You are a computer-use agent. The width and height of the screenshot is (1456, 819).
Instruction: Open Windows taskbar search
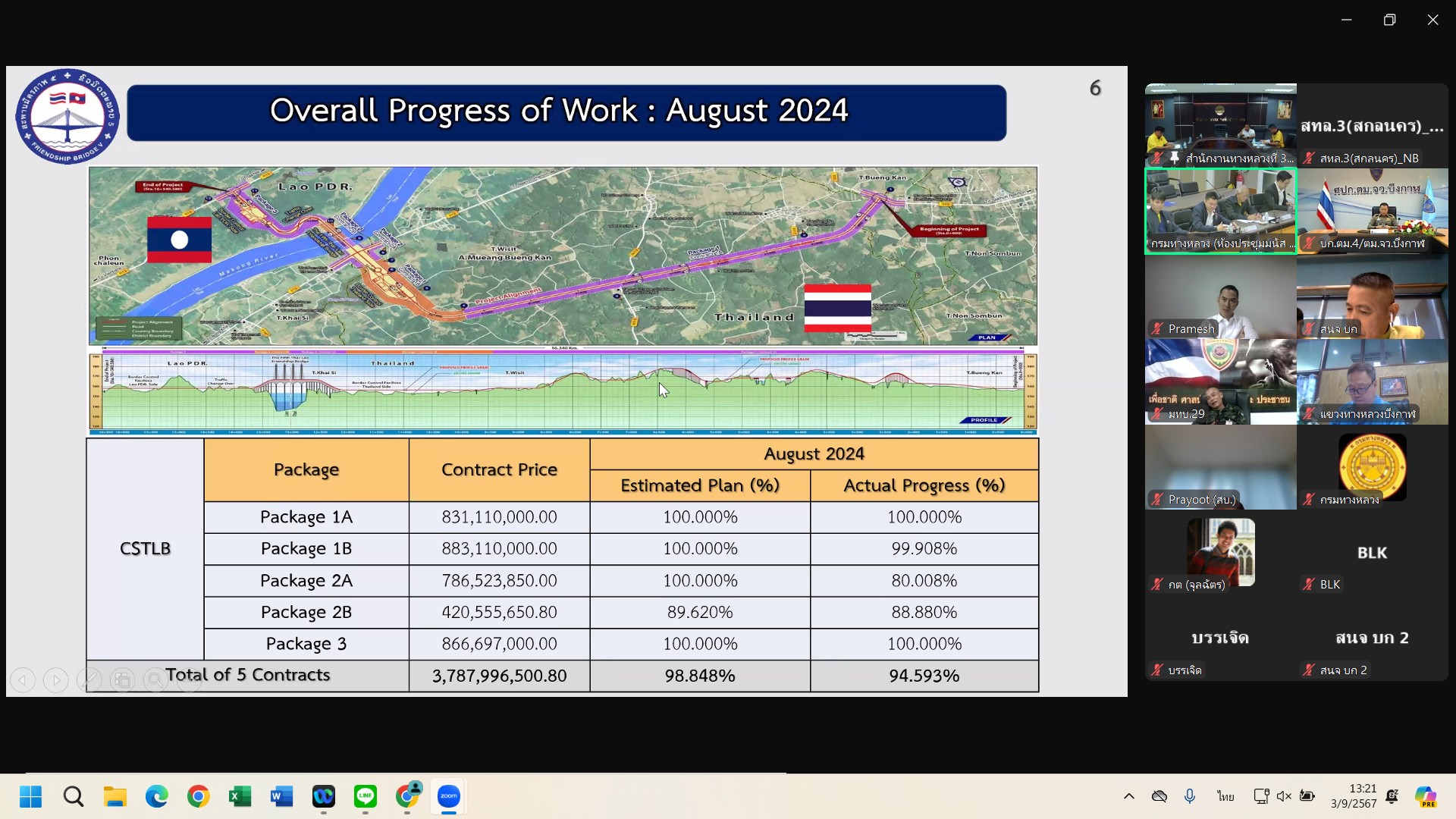coord(74,796)
